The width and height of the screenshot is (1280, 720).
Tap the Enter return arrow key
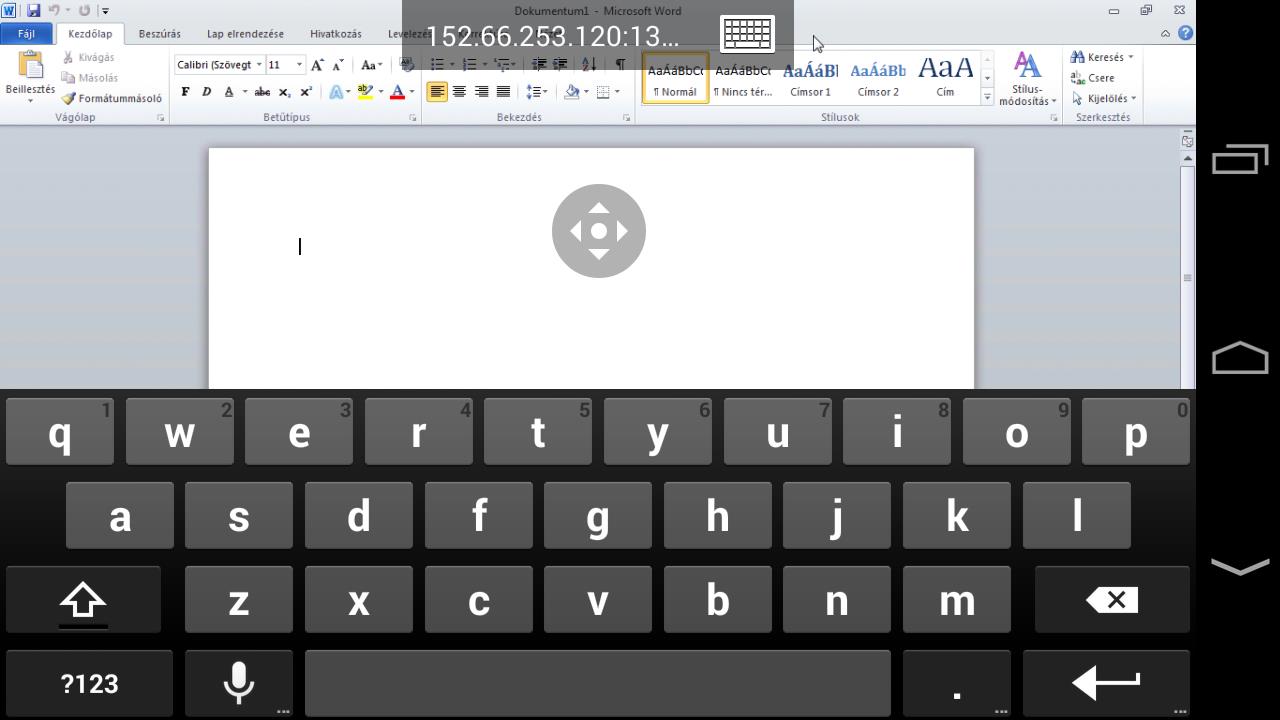[1106, 683]
